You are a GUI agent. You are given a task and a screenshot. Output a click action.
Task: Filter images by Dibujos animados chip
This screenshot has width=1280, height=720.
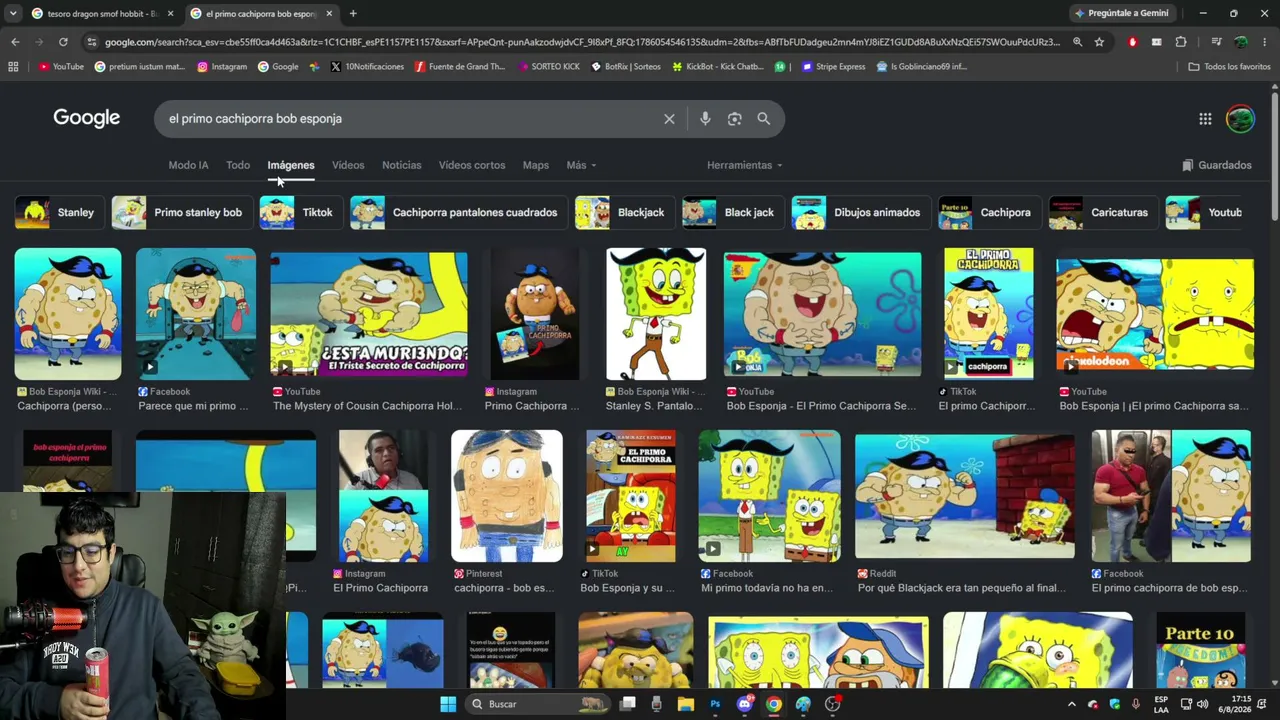point(860,213)
